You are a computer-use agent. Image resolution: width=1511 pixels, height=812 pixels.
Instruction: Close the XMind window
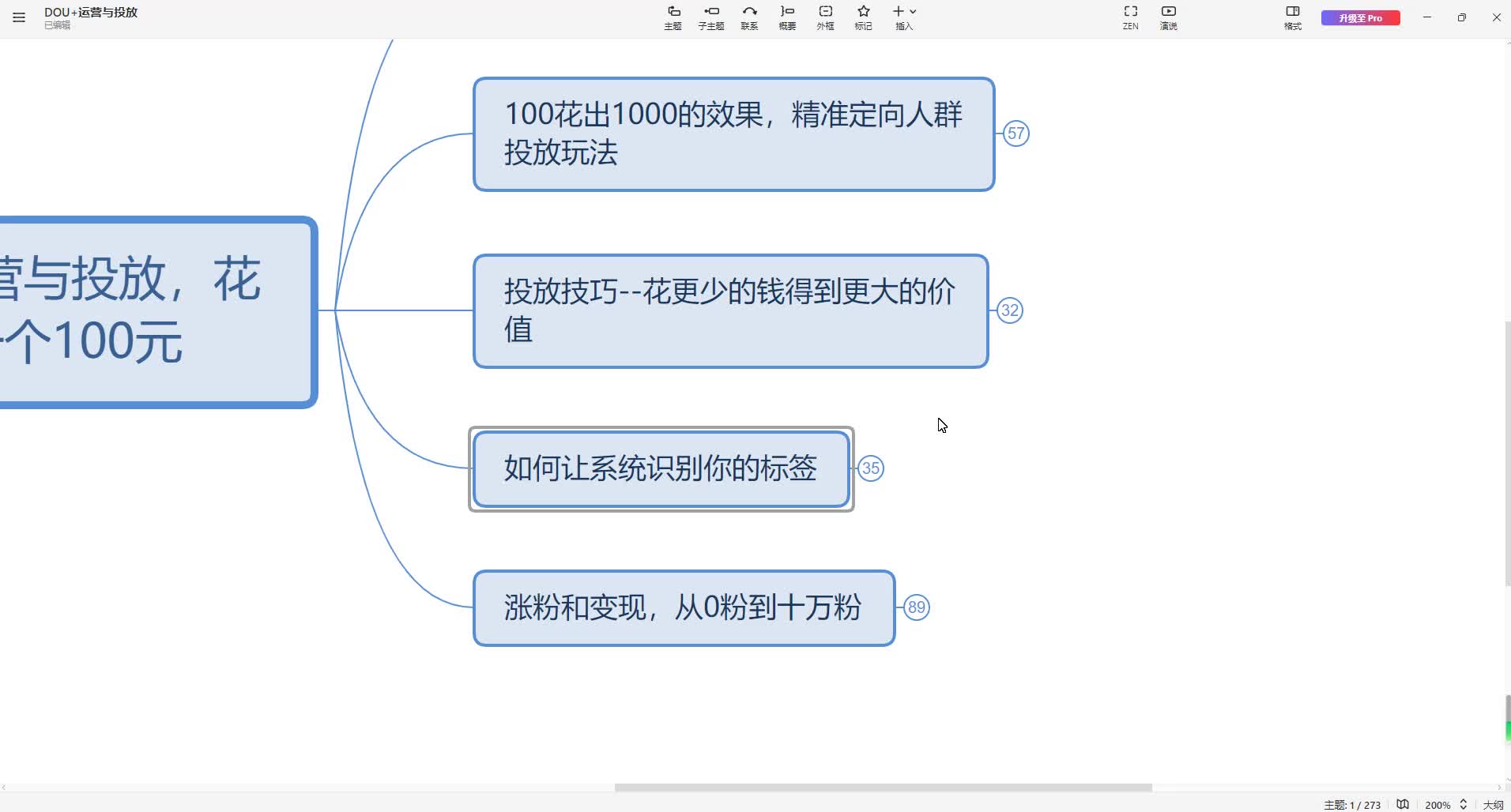pos(1496,17)
